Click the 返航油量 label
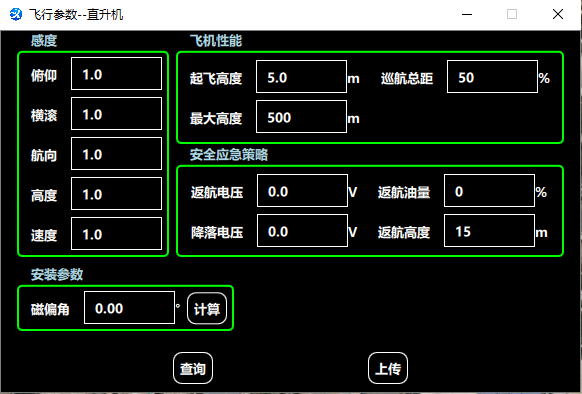Image resolution: width=582 pixels, height=394 pixels. [x=404, y=192]
